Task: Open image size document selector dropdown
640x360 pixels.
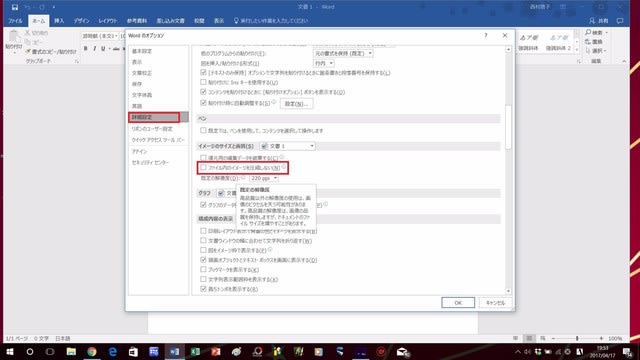Action: click(x=287, y=146)
